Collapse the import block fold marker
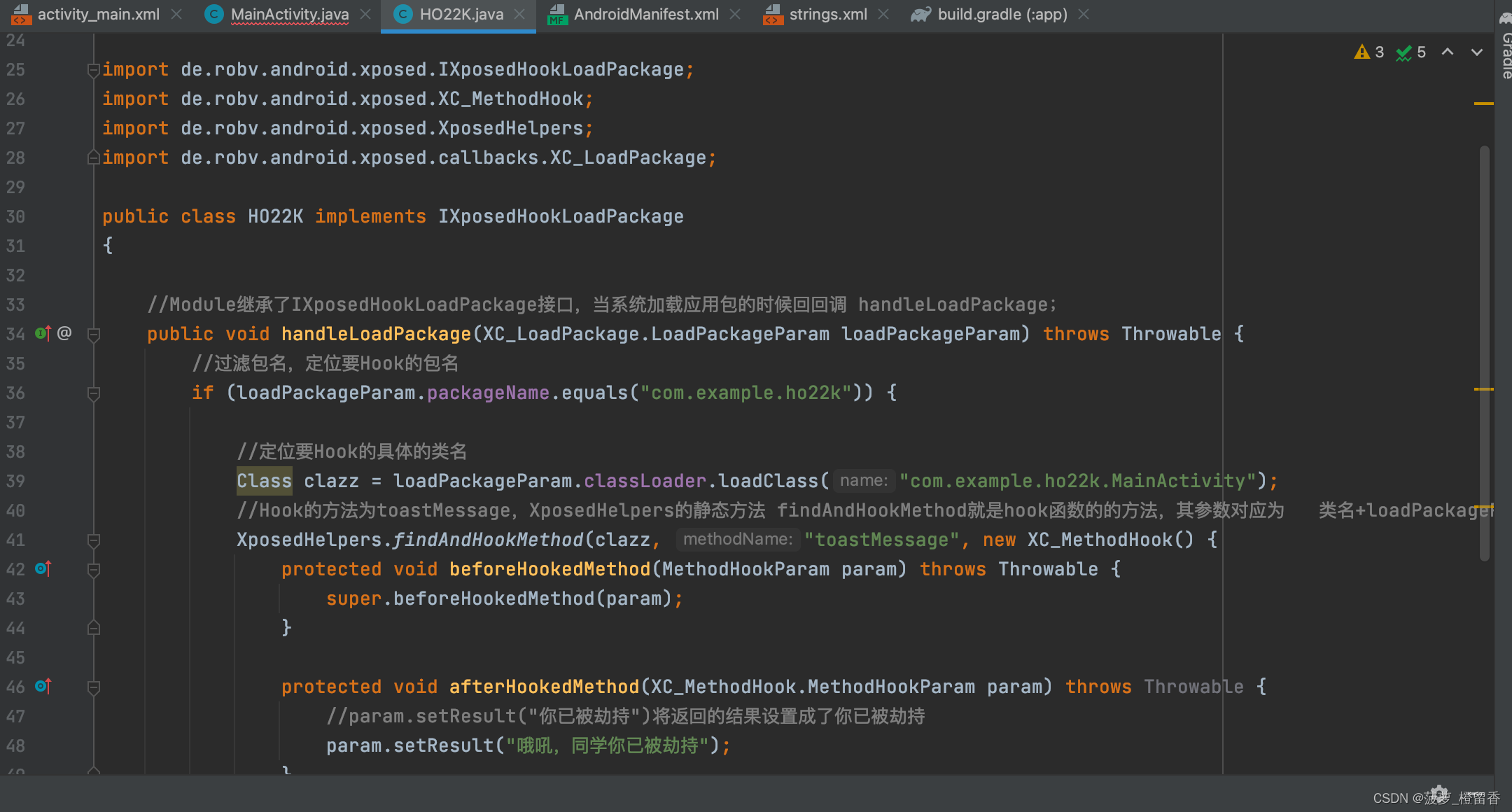 tap(93, 69)
